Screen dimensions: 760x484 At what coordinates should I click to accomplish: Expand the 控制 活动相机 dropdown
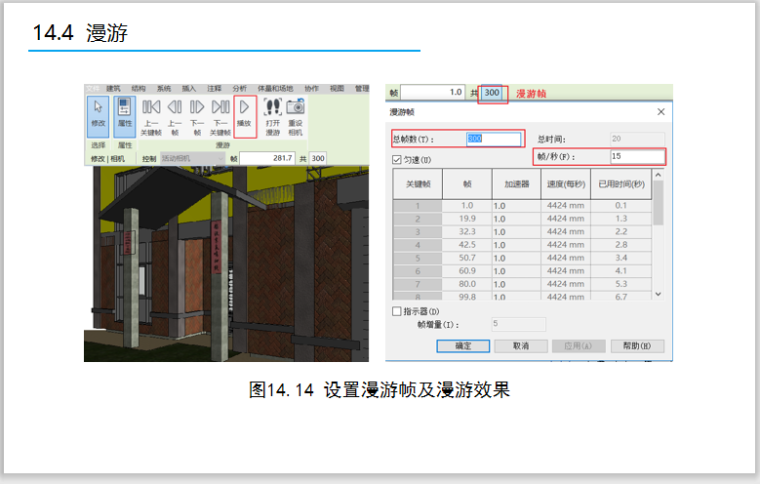[x=190, y=158]
